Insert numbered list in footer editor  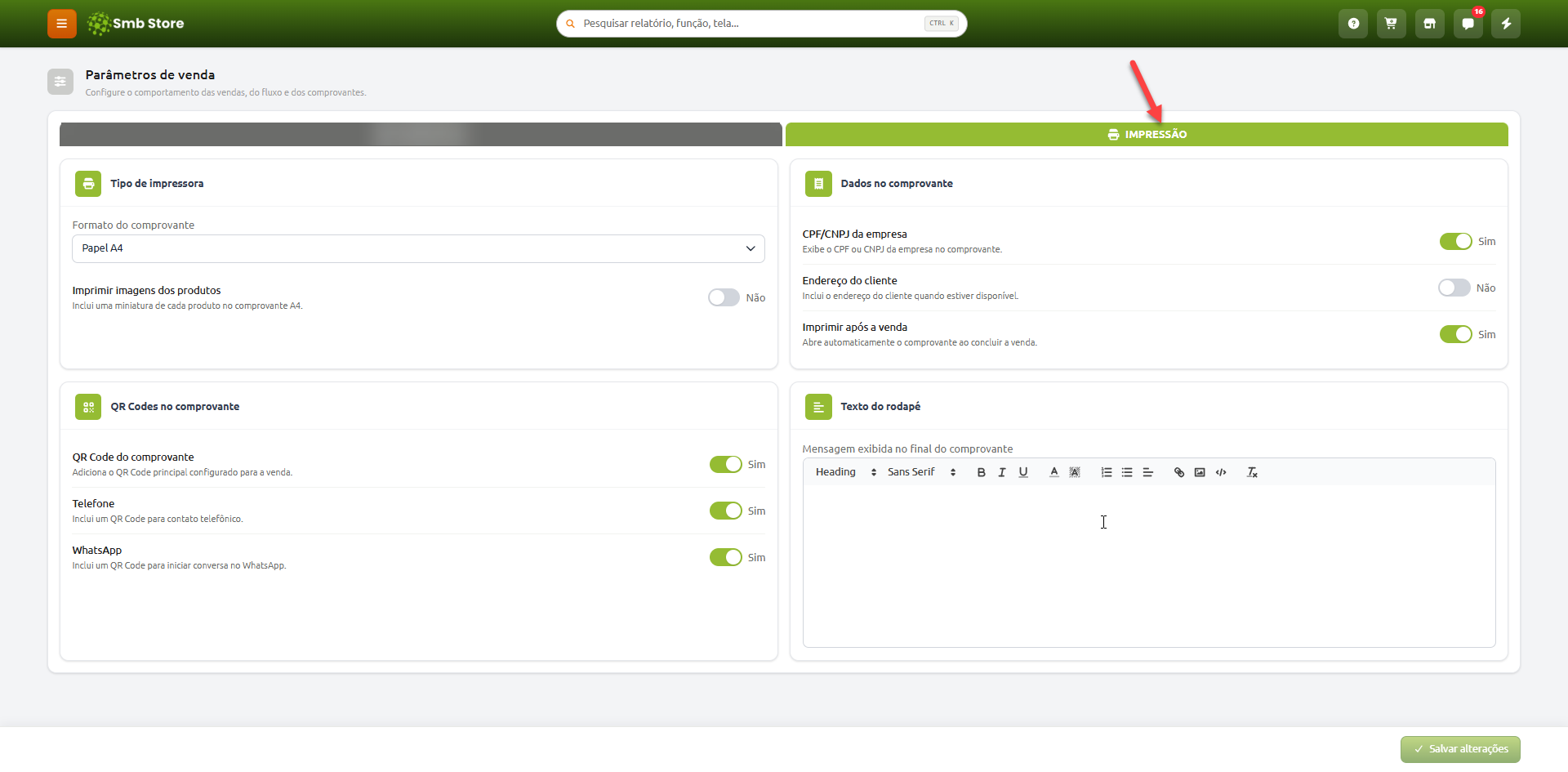pos(1107,472)
